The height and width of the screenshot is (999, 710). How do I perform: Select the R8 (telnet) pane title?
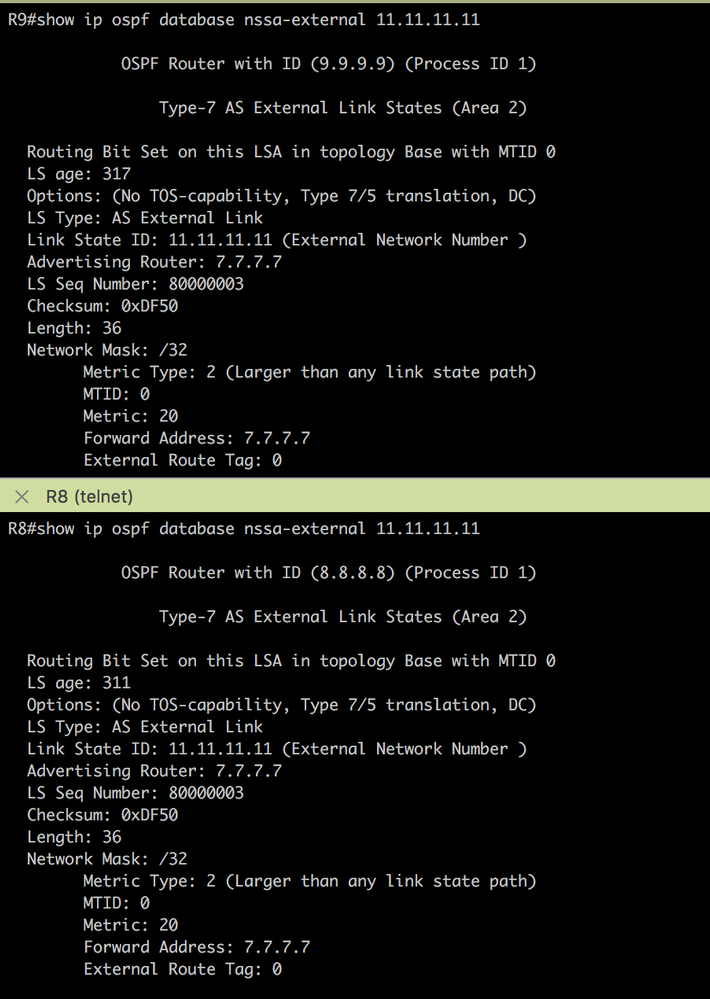pos(89,496)
